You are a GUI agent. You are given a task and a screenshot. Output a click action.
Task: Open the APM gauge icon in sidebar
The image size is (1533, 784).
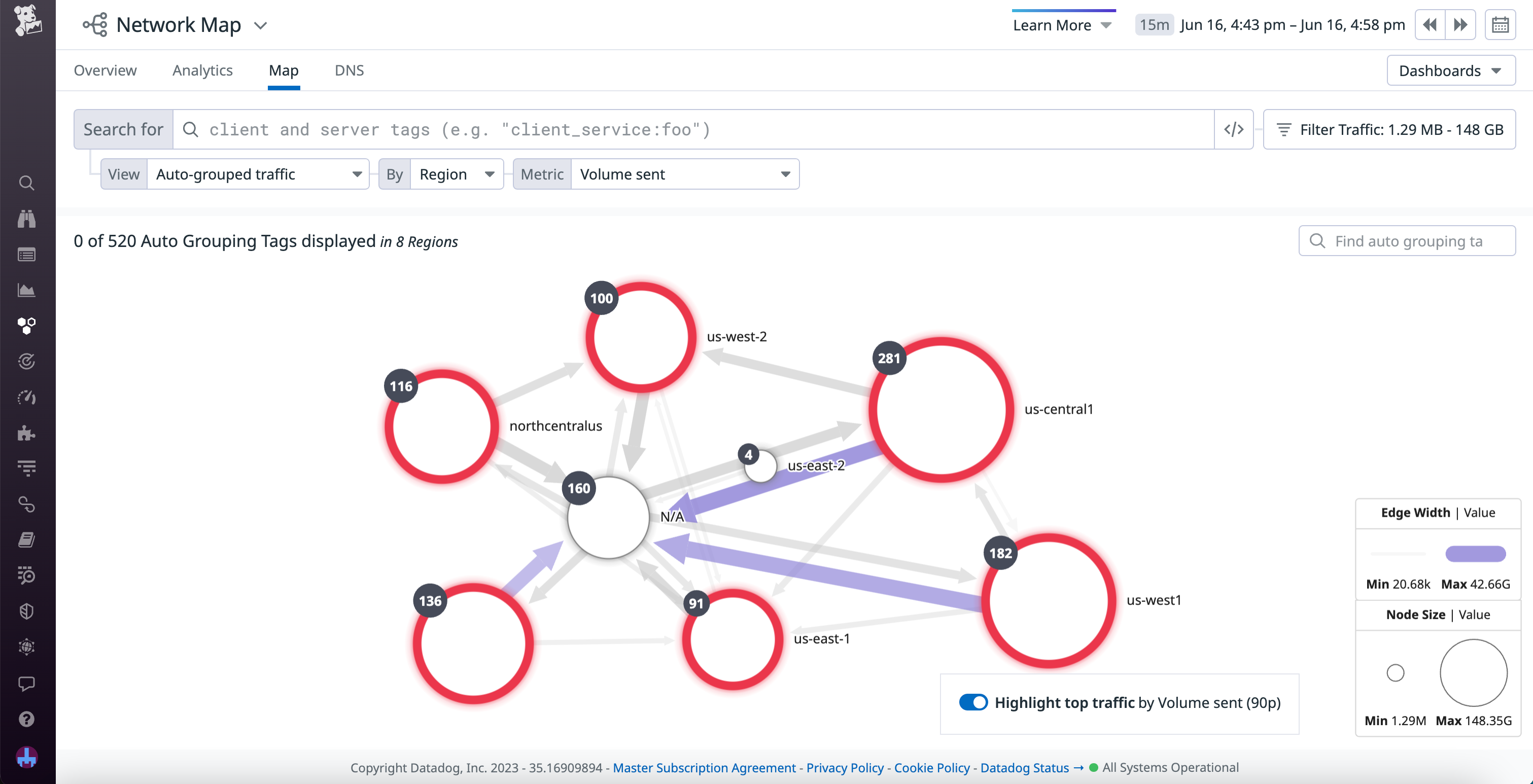tap(27, 398)
